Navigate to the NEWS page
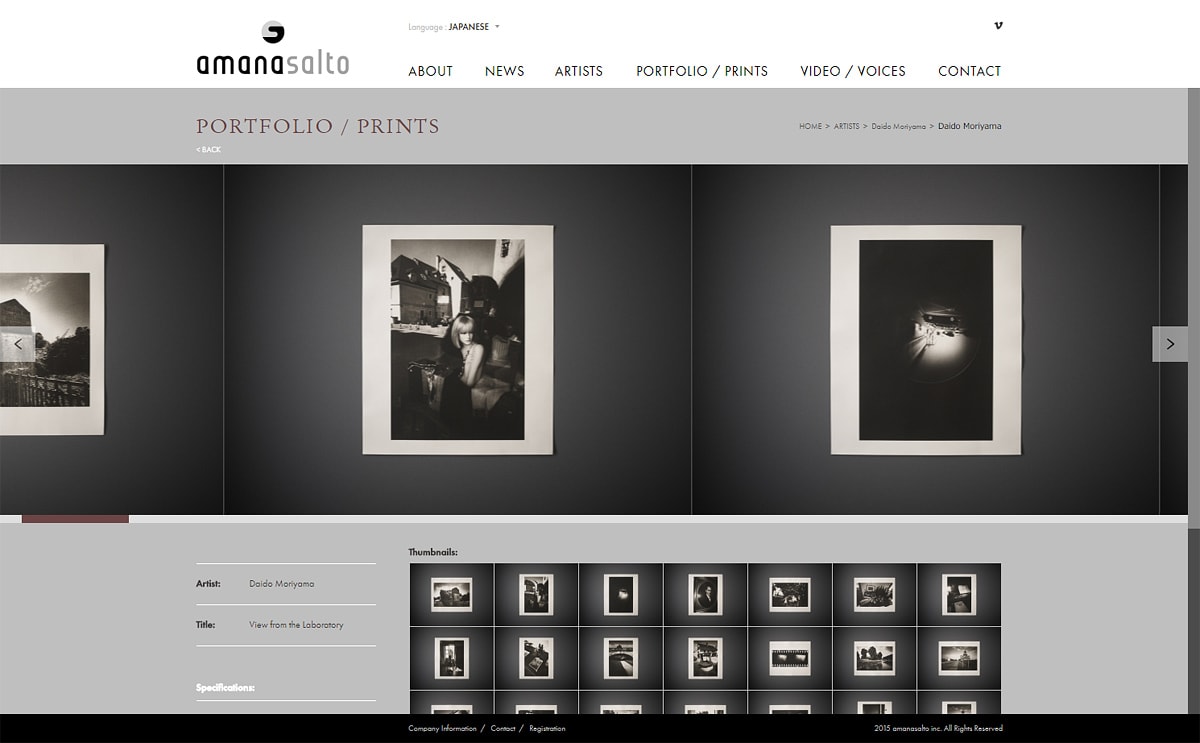This screenshot has width=1200, height=743. pos(504,71)
